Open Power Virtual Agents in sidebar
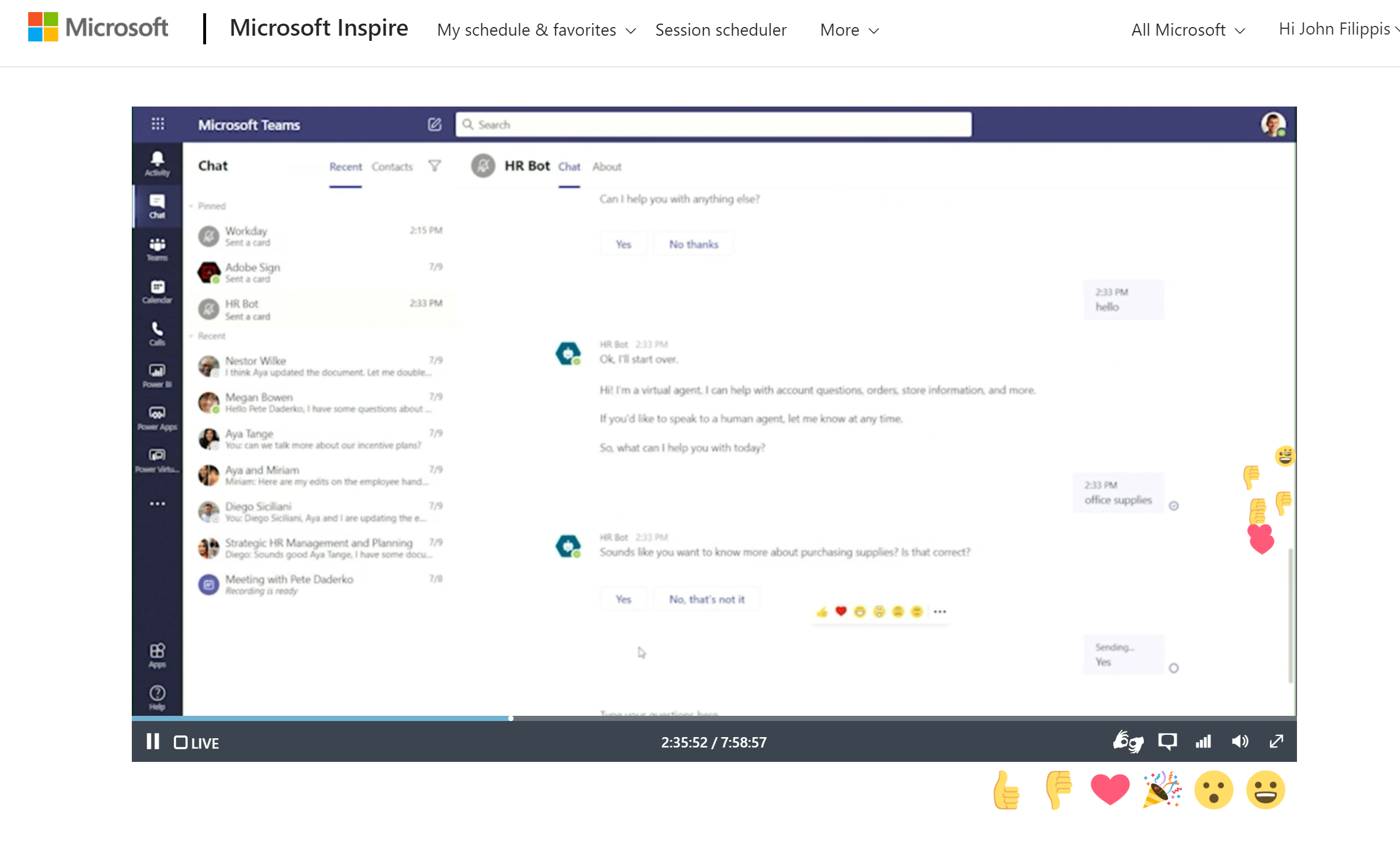This screenshot has width=1400, height=850. [x=157, y=461]
